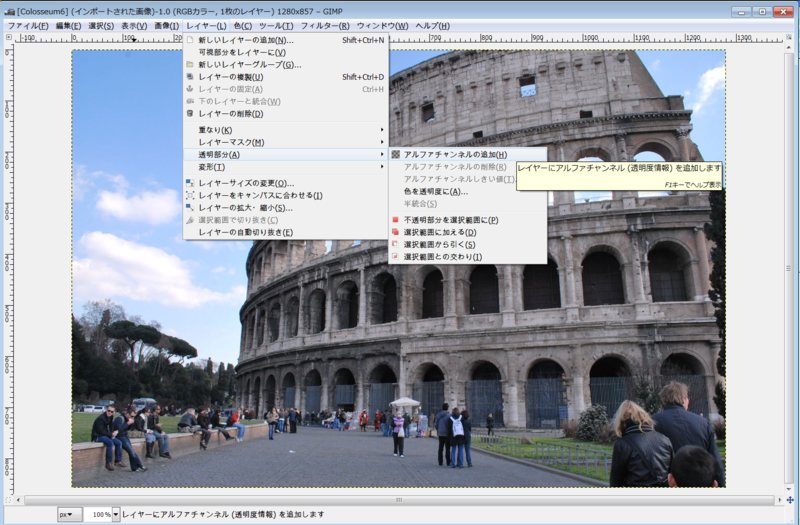The height and width of the screenshot is (525, 800).
Task: Open the 画像(I) menu
Action: 166,26
